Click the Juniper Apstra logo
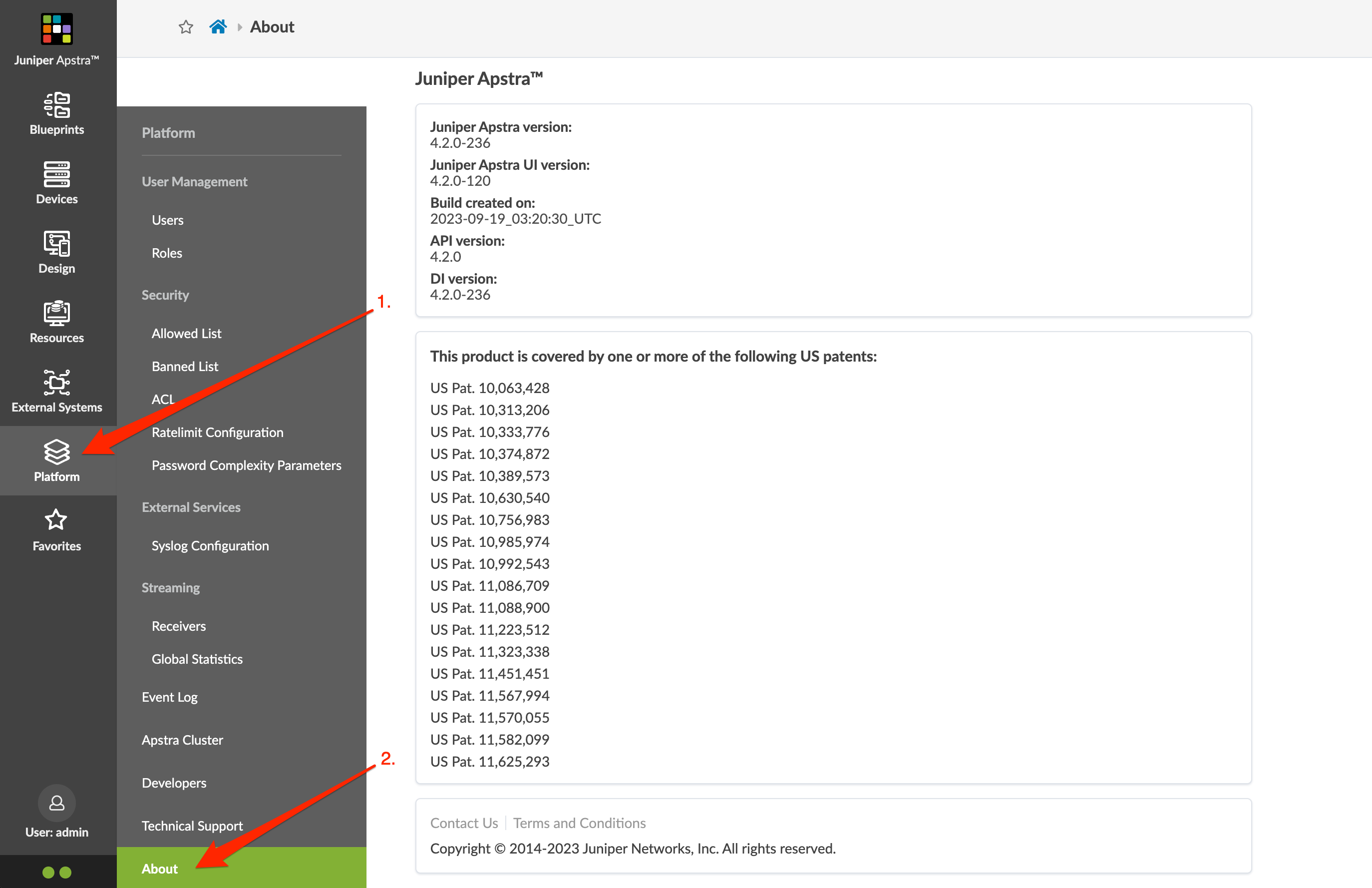Image resolution: width=1372 pixels, height=888 pixels. (x=56, y=29)
